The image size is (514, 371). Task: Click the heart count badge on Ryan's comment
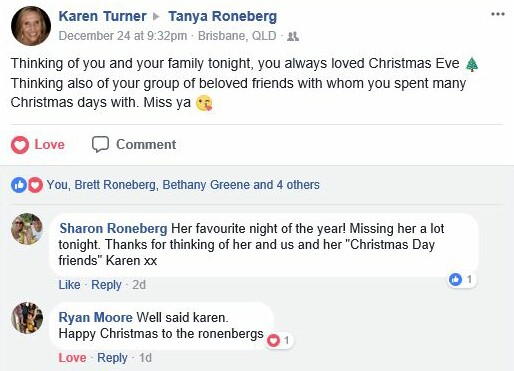(x=279, y=340)
